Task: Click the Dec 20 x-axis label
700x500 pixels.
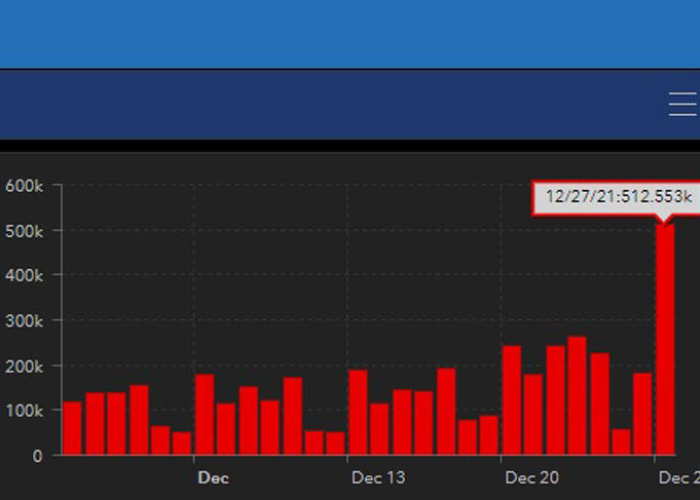Action: [532, 478]
